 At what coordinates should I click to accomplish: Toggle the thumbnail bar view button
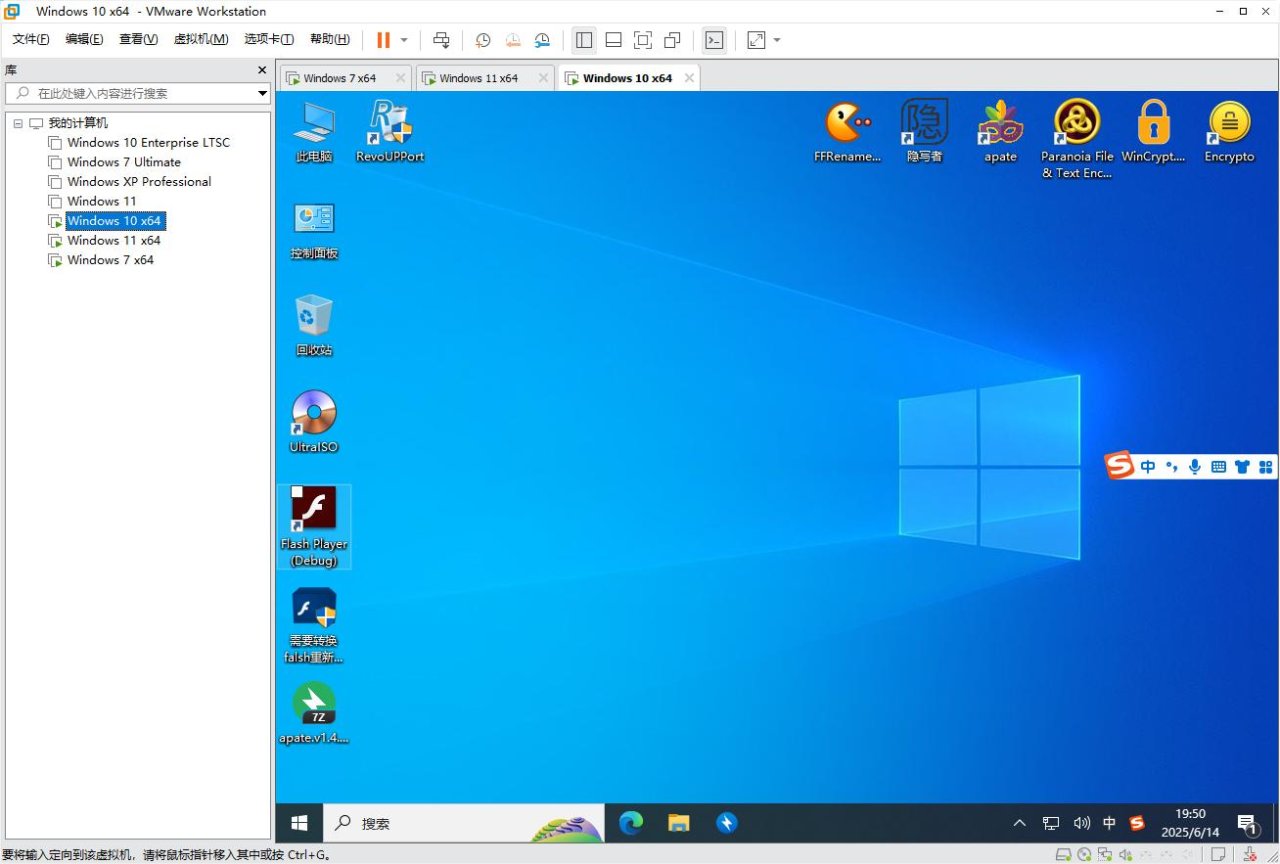(614, 40)
